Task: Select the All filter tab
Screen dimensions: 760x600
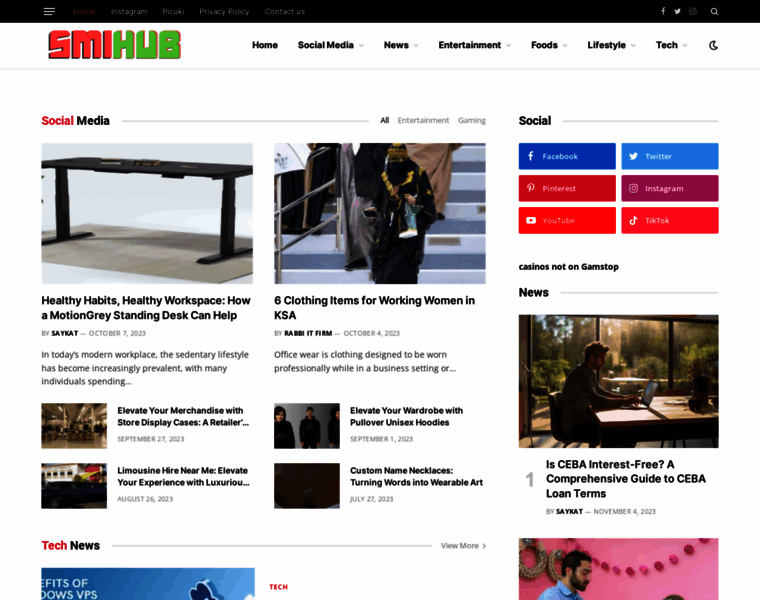Action: point(384,120)
